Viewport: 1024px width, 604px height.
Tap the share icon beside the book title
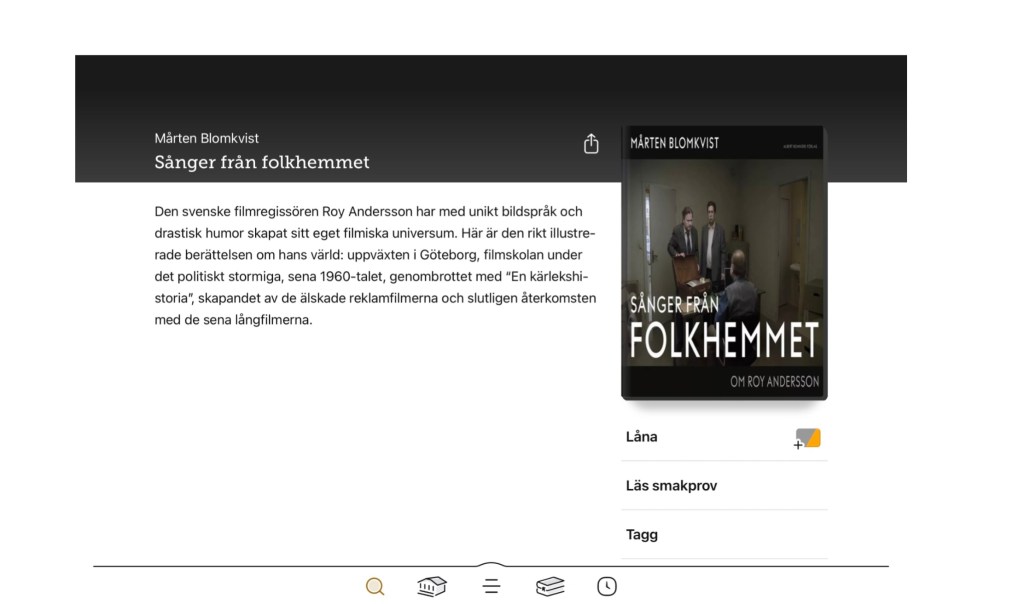coord(591,144)
